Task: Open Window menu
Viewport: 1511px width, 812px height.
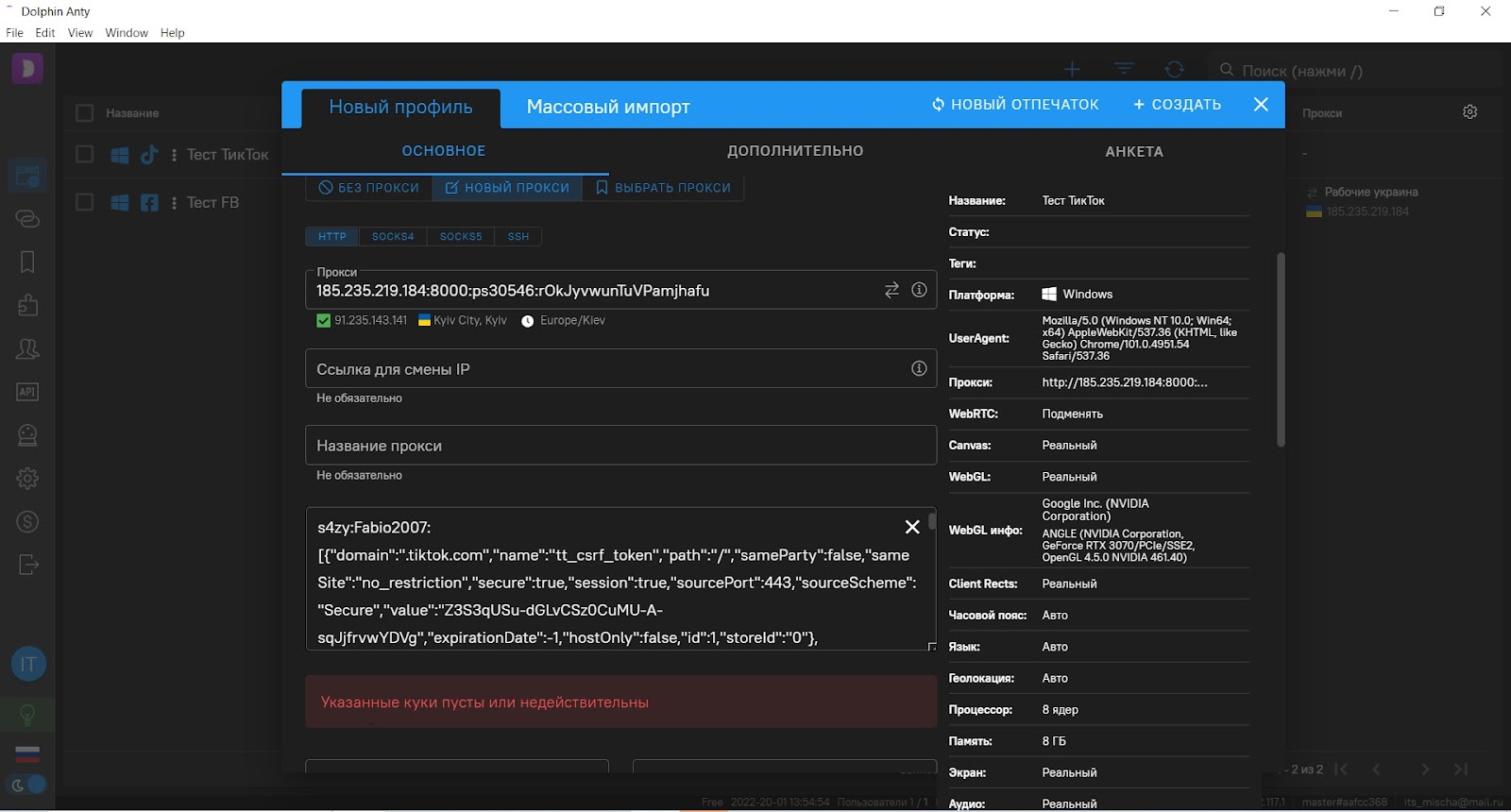Action: (127, 33)
